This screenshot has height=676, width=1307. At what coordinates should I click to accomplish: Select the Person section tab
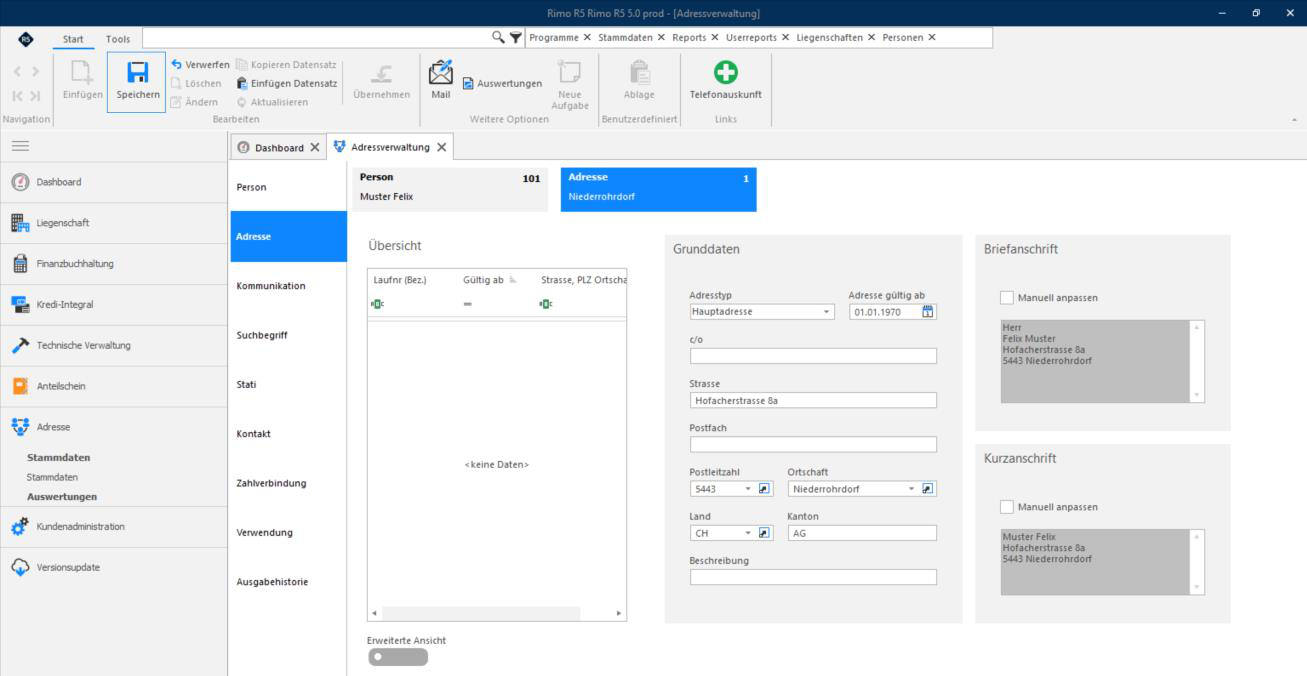pos(289,187)
